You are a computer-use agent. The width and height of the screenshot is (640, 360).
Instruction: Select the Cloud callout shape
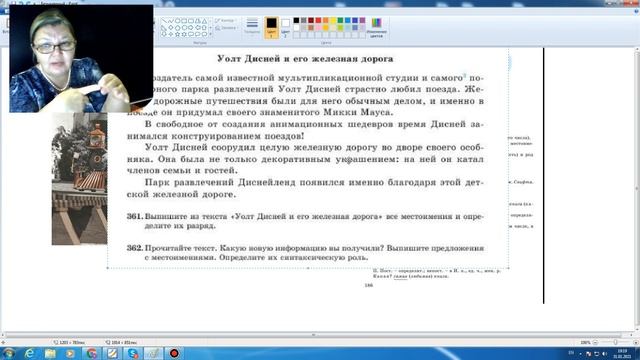coord(204,34)
